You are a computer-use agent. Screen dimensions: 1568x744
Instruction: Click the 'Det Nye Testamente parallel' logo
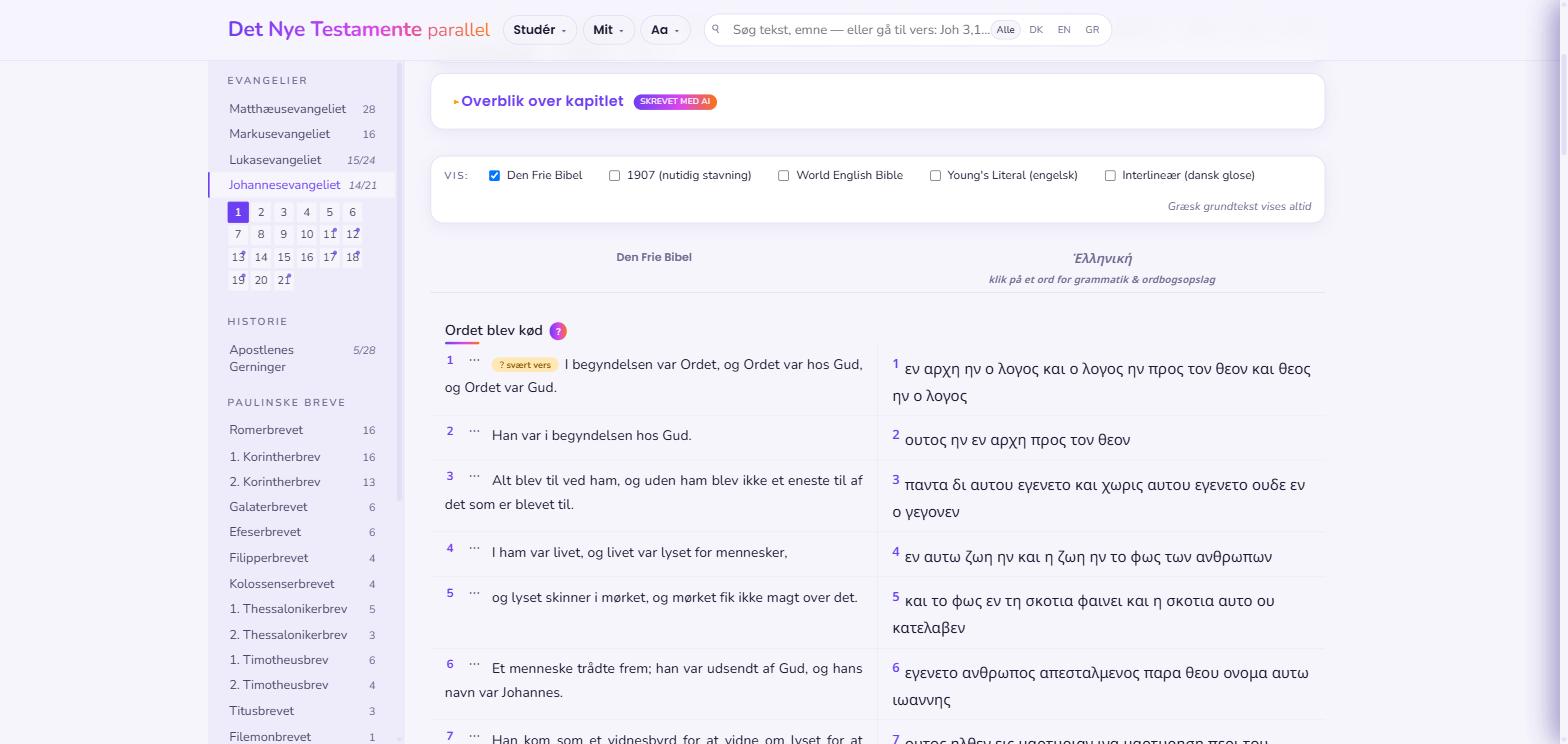pos(359,29)
